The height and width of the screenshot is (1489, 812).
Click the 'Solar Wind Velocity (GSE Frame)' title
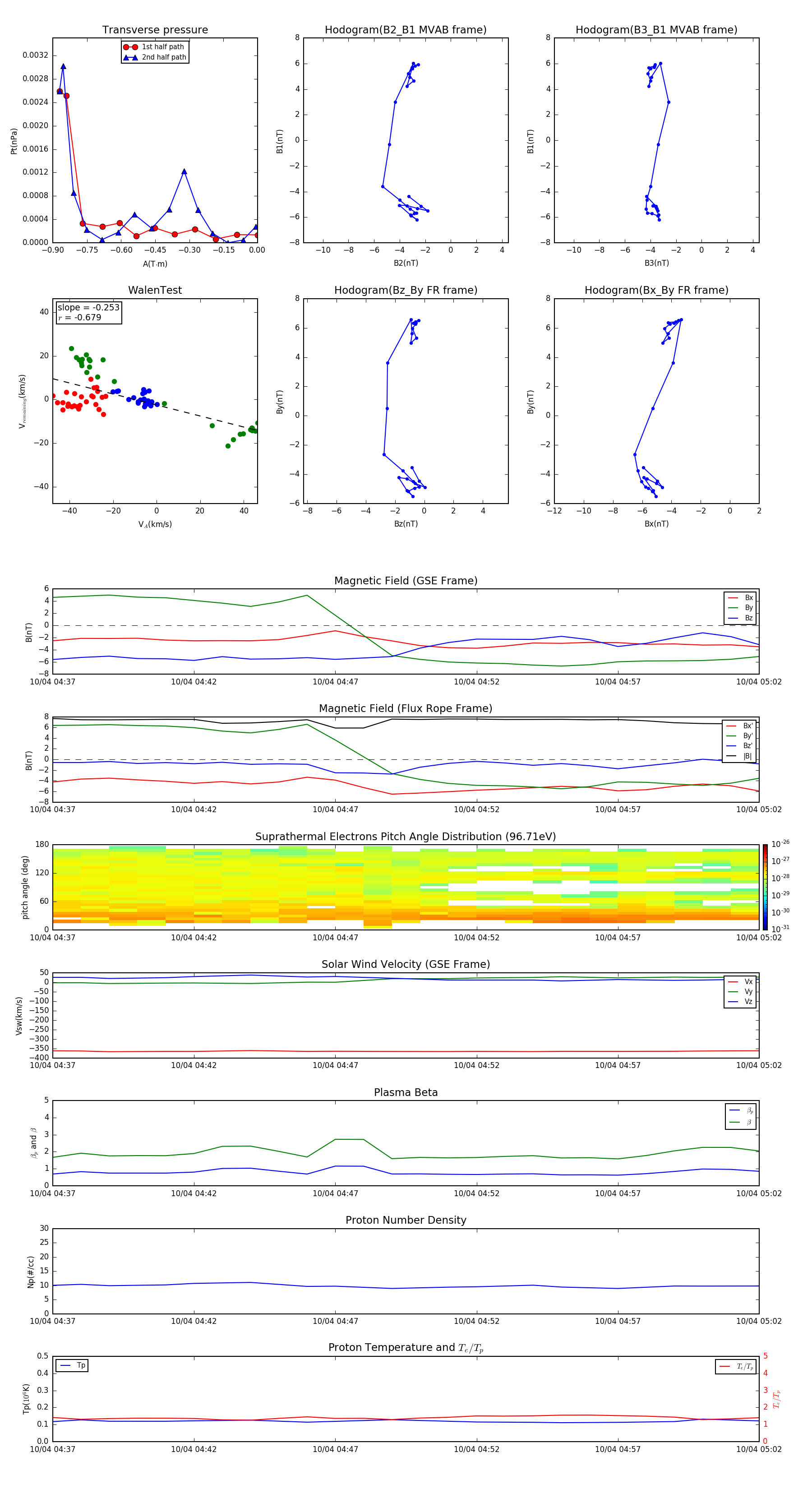406,965
